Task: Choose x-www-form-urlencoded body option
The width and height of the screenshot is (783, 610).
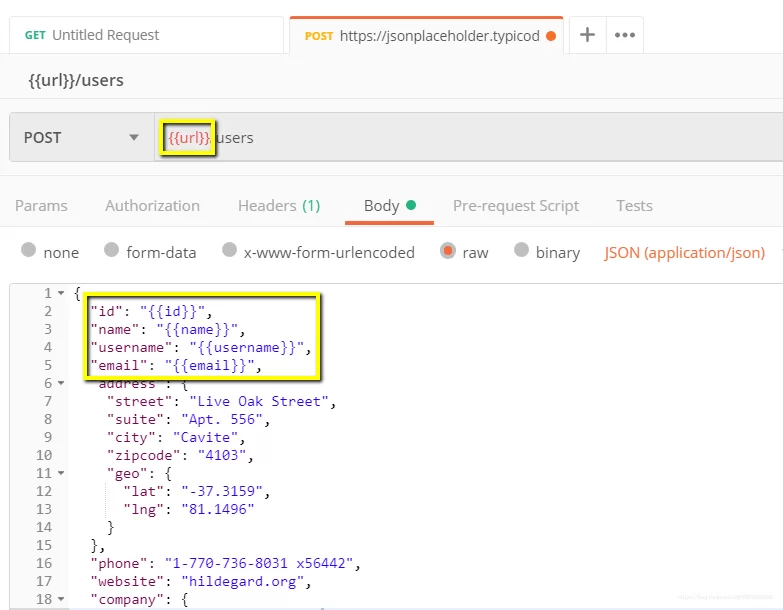Action: (x=229, y=250)
